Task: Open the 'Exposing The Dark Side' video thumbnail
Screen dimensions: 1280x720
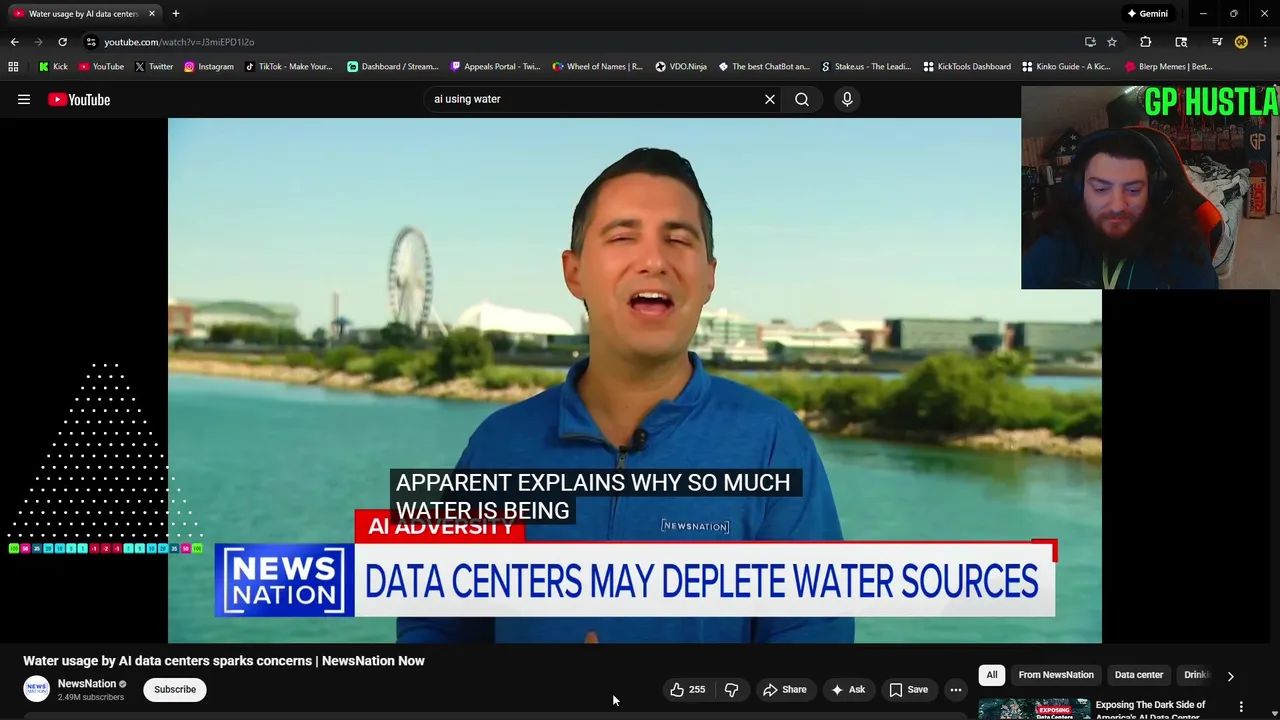Action: [x=1034, y=708]
